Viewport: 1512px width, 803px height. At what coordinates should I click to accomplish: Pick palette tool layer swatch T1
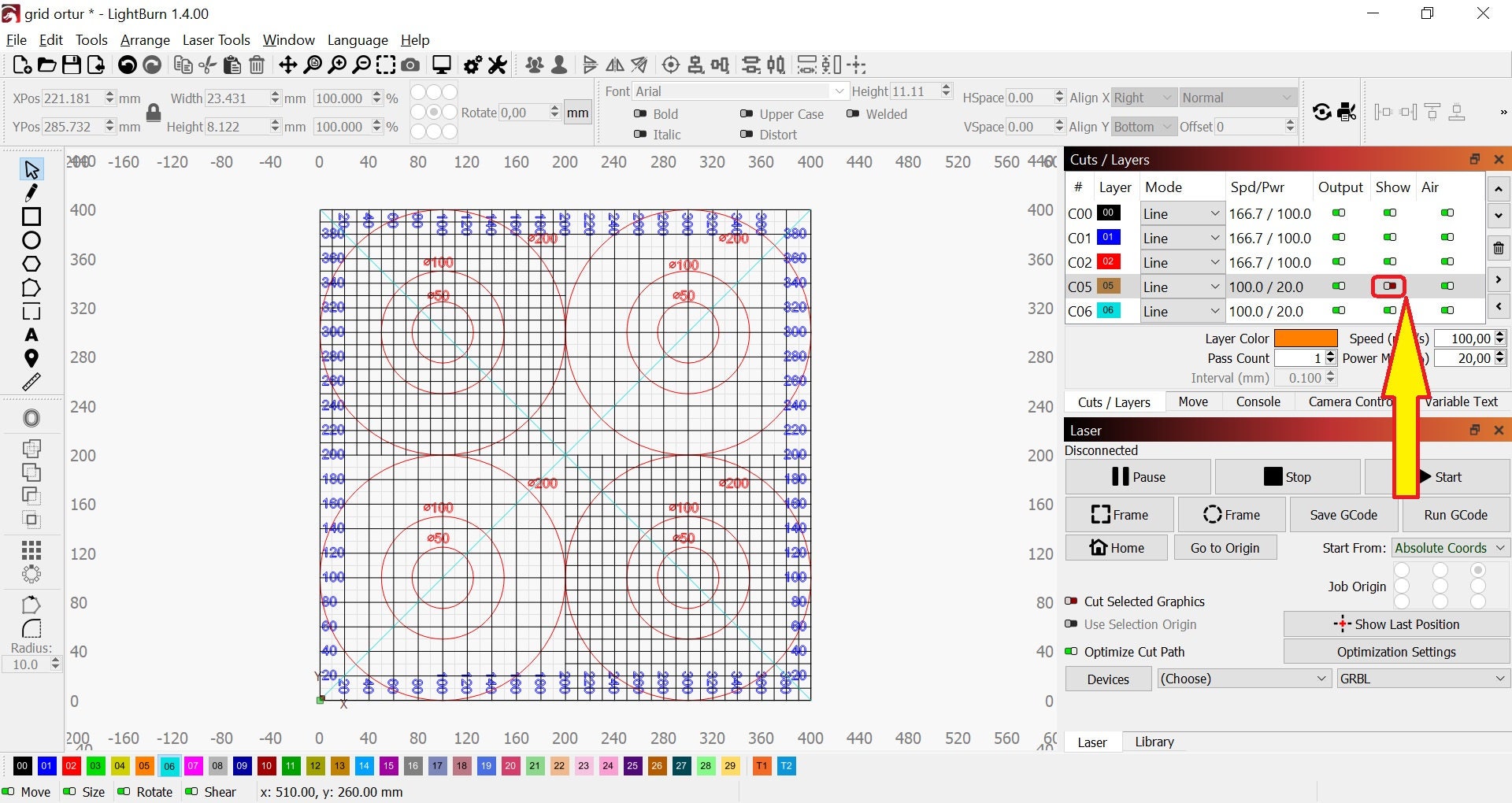[x=762, y=765]
